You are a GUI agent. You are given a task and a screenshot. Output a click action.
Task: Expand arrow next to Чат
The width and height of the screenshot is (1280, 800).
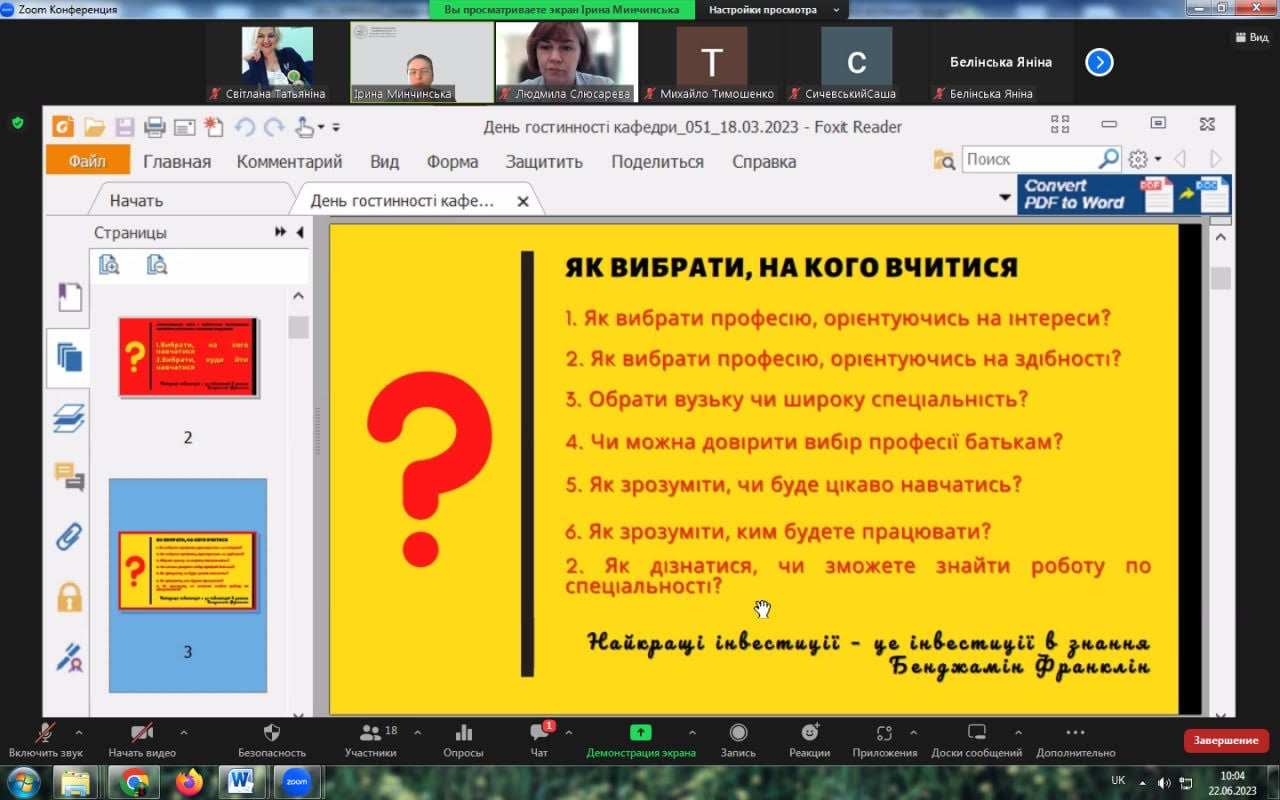[569, 732]
